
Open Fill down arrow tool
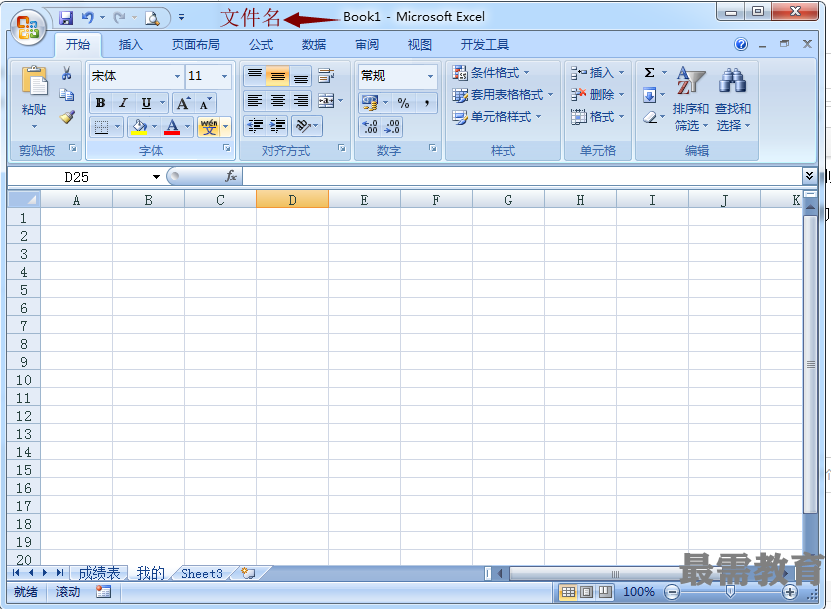[x=649, y=95]
